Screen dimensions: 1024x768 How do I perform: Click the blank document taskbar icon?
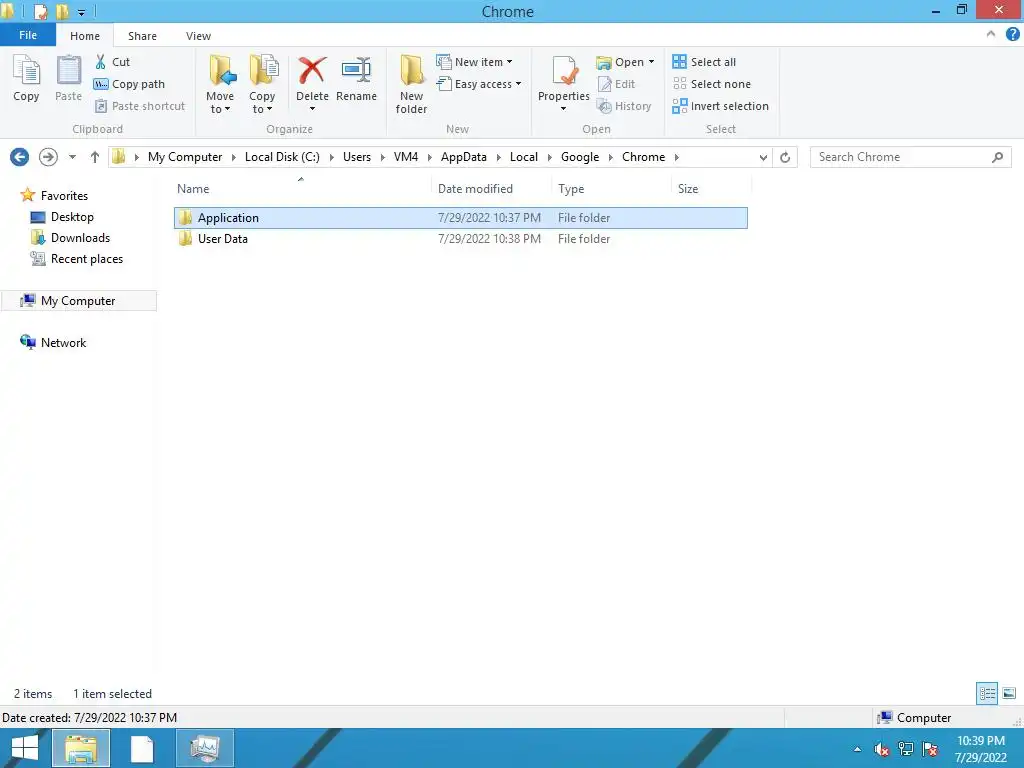pos(142,748)
